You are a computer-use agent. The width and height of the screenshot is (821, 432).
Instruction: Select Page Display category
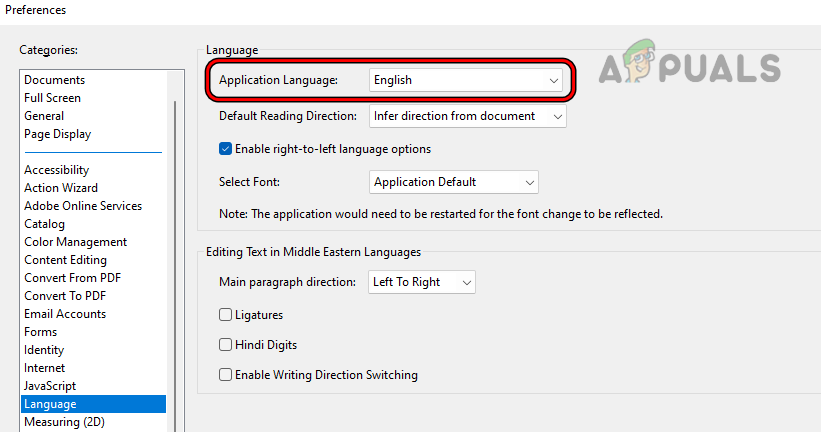point(58,134)
